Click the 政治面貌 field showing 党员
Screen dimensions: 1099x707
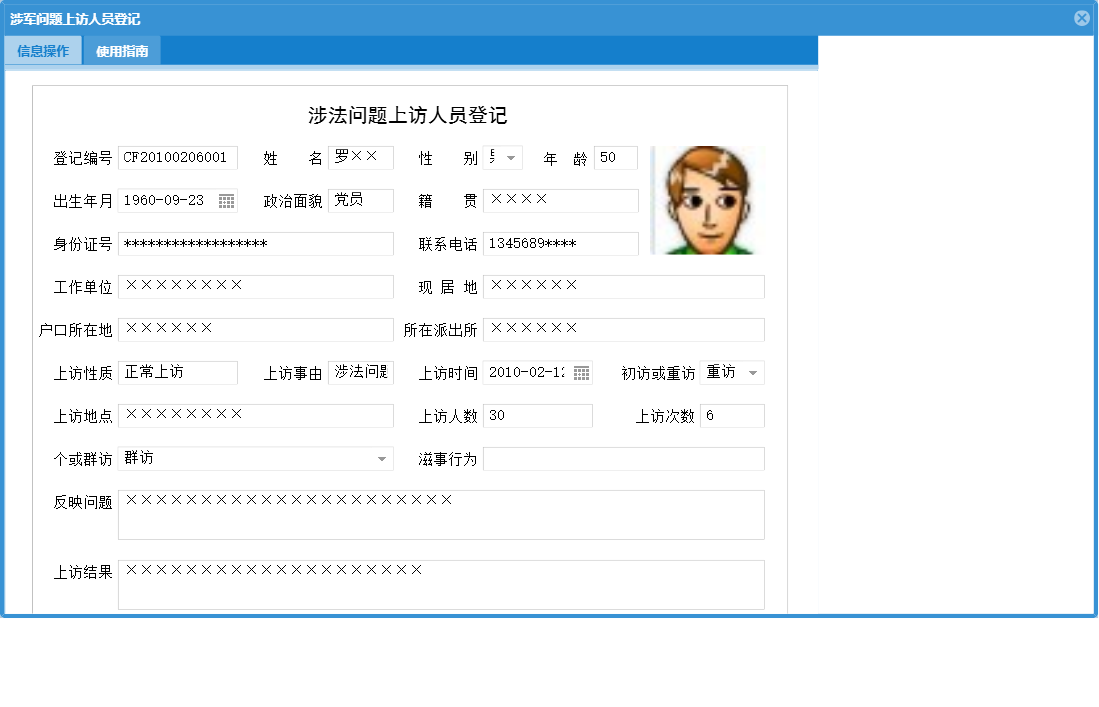360,200
